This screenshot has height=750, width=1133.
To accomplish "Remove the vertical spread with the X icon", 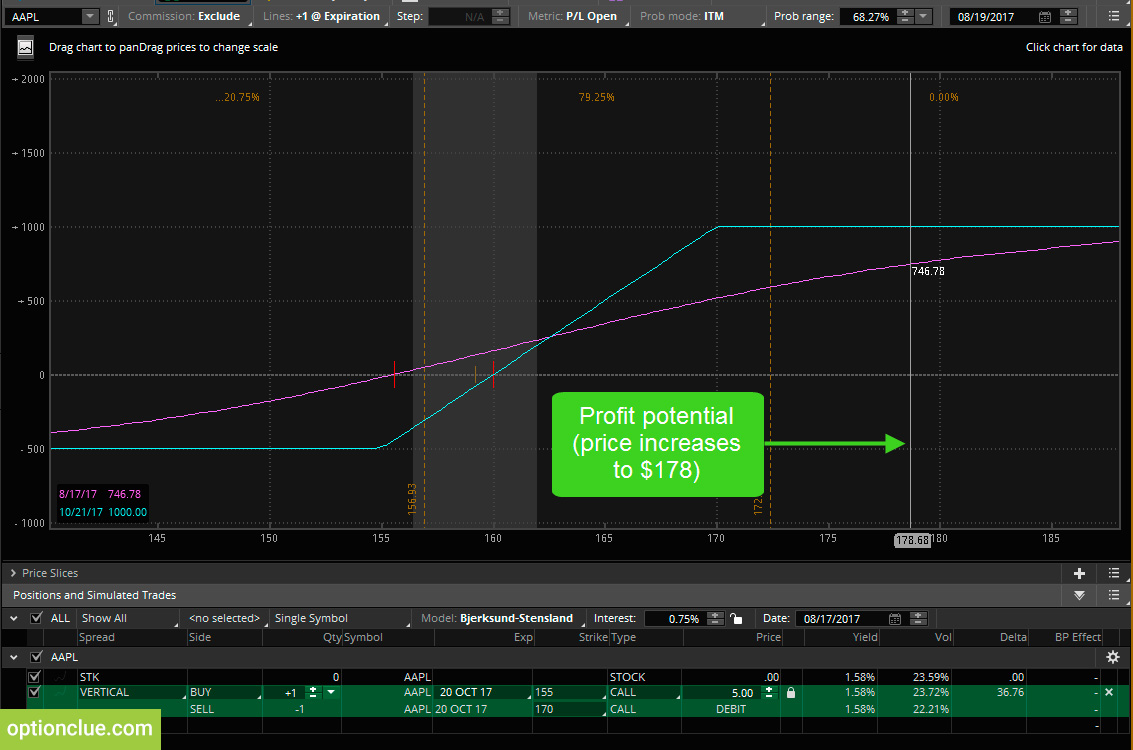I will (1108, 692).
